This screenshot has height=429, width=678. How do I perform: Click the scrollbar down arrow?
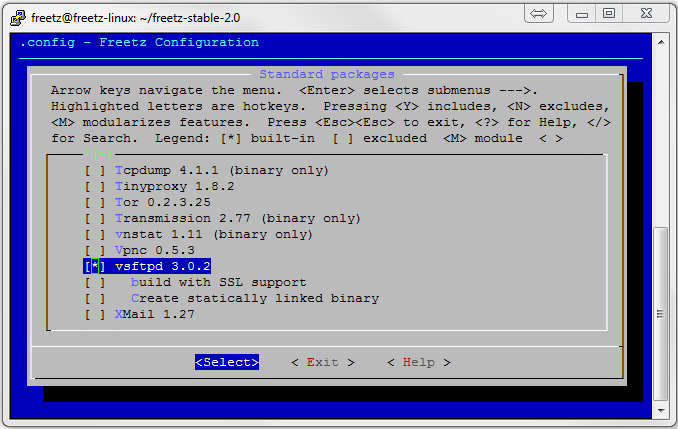(x=660, y=410)
